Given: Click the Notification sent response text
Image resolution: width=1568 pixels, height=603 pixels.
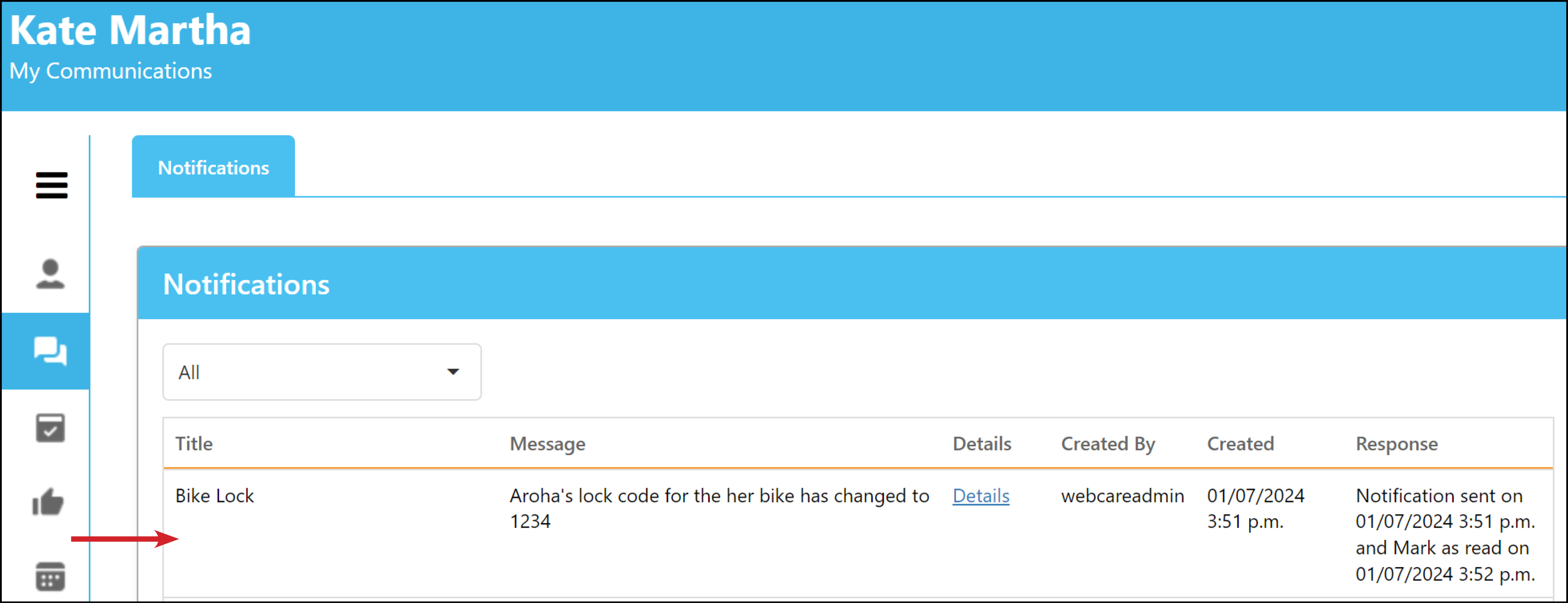Looking at the screenshot, I should click(x=1445, y=535).
